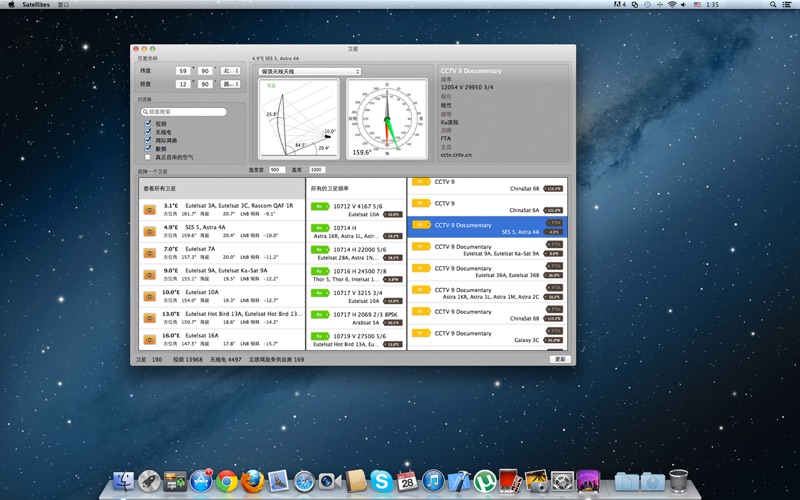The image size is (800, 500).
Task: Click the dish height field showing 1000
Action: [x=317, y=170]
